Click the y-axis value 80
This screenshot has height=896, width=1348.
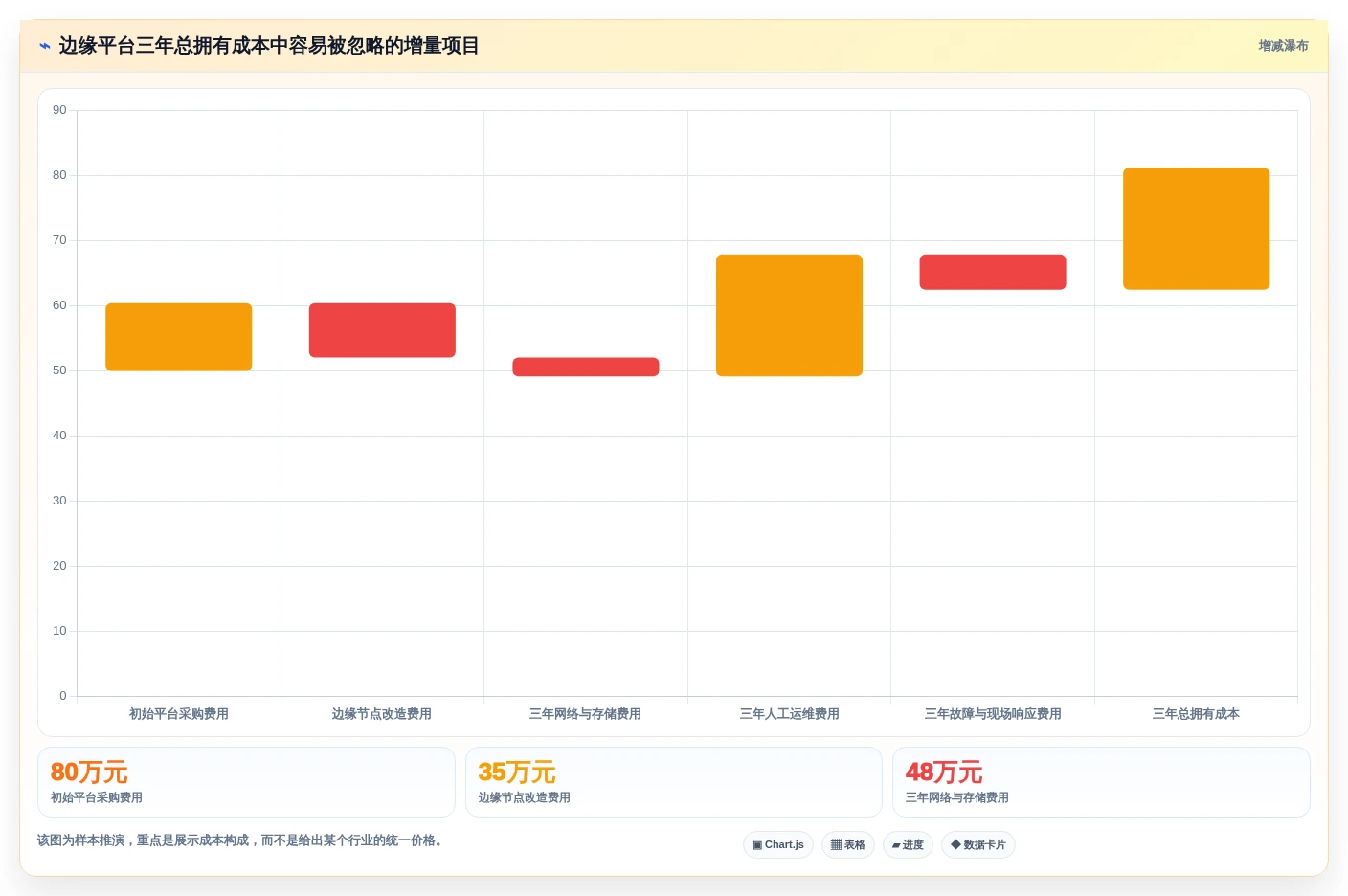coord(59,175)
